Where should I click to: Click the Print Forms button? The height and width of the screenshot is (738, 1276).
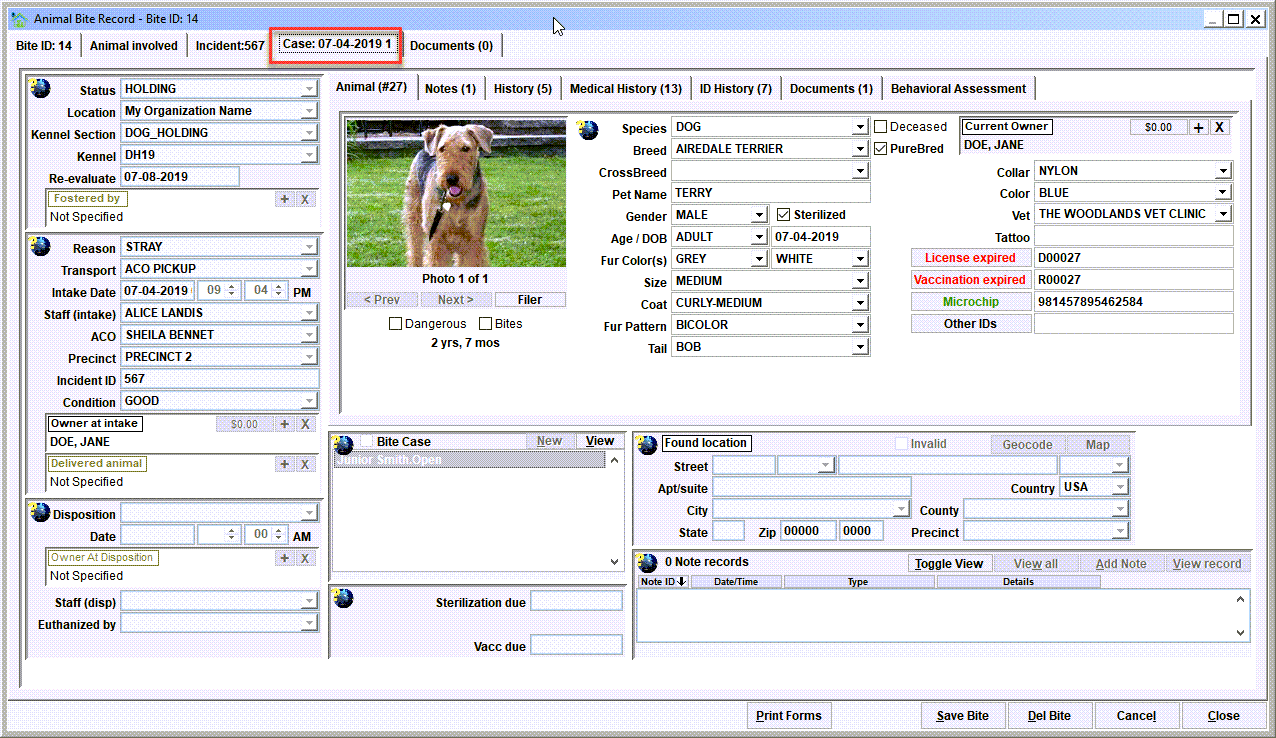pos(789,716)
